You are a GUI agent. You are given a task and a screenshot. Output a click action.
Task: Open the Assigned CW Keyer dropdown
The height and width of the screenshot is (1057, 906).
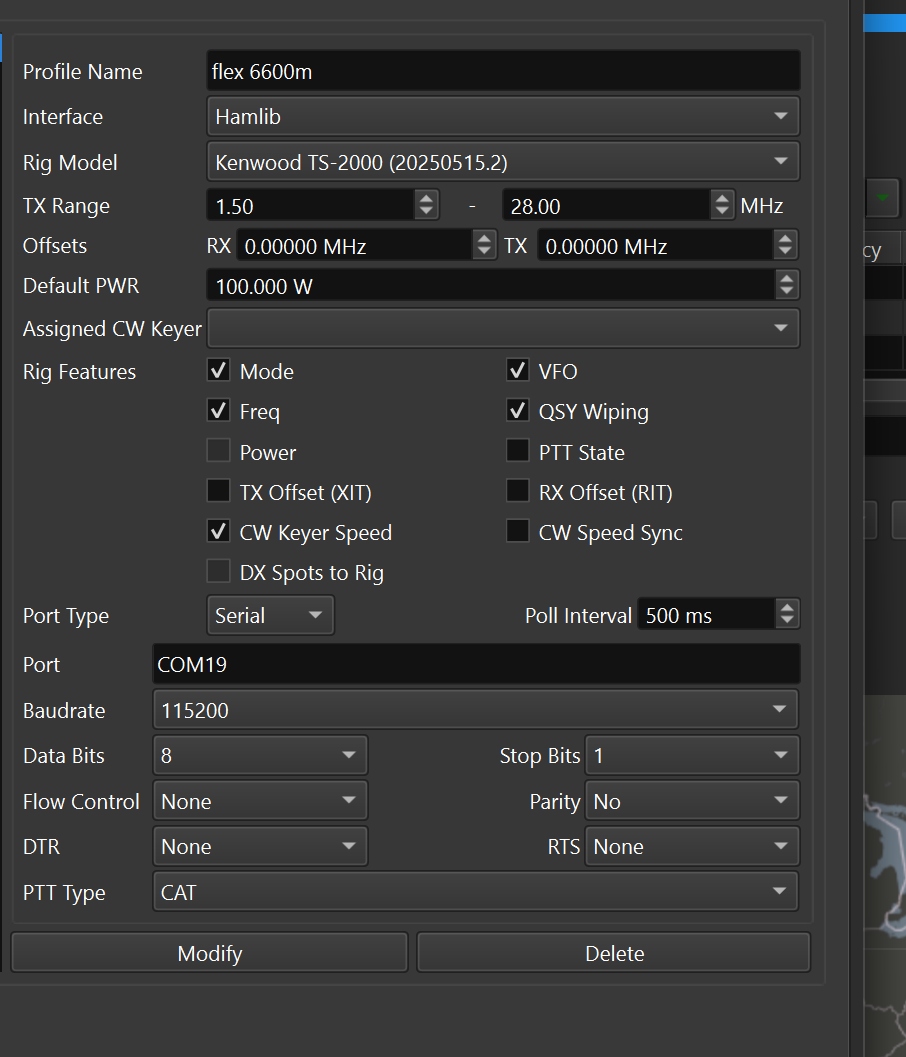coord(503,328)
